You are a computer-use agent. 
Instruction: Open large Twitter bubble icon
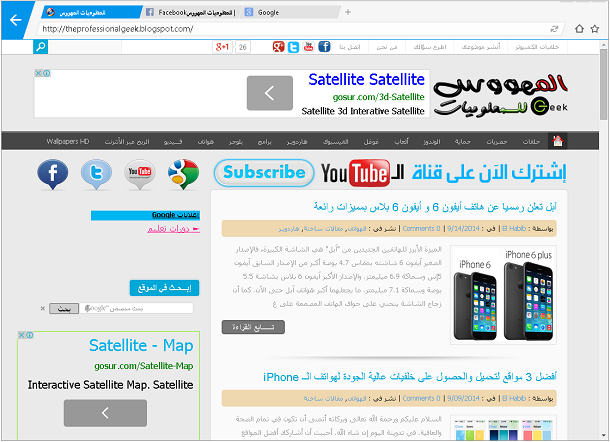pos(96,174)
